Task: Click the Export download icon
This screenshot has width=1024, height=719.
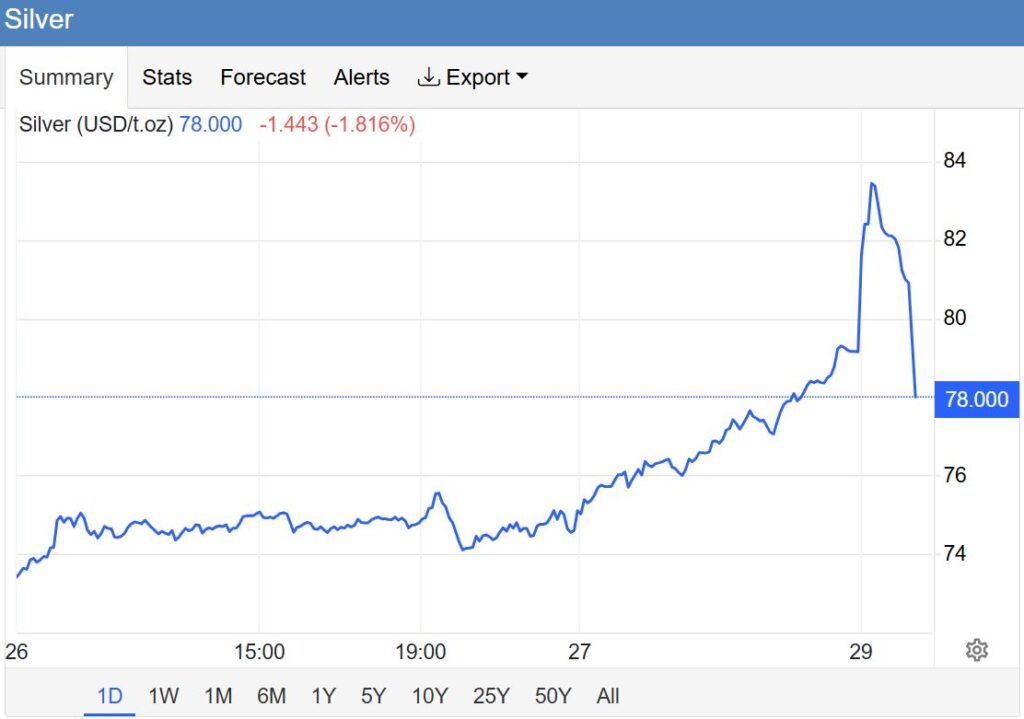Action: pyautogui.click(x=429, y=77)
